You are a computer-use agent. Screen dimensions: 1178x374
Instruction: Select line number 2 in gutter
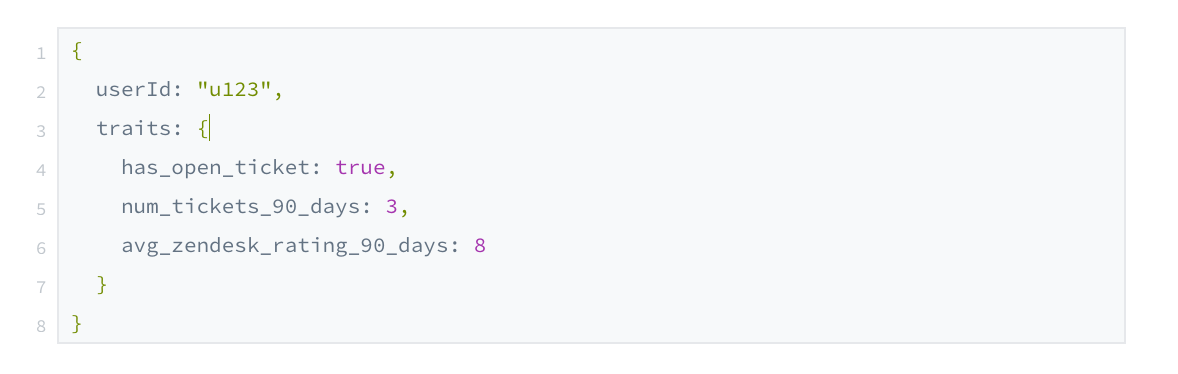coord(41,92)
